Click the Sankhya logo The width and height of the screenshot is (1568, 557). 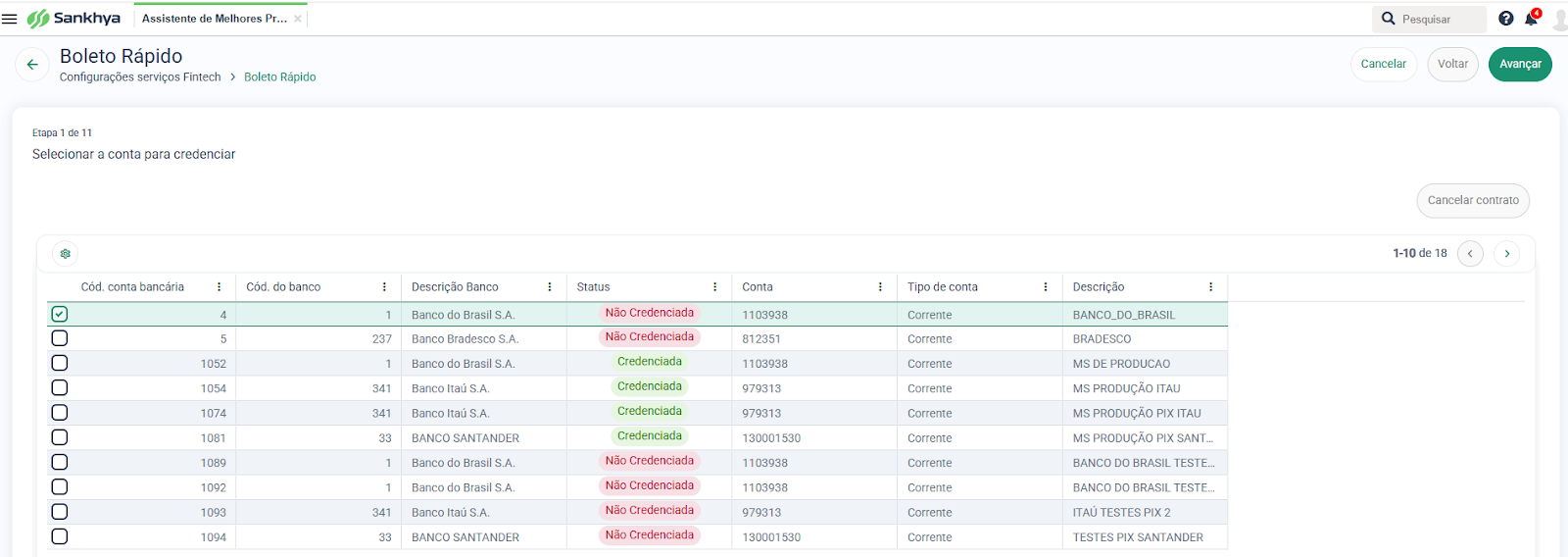coord(73,19)
